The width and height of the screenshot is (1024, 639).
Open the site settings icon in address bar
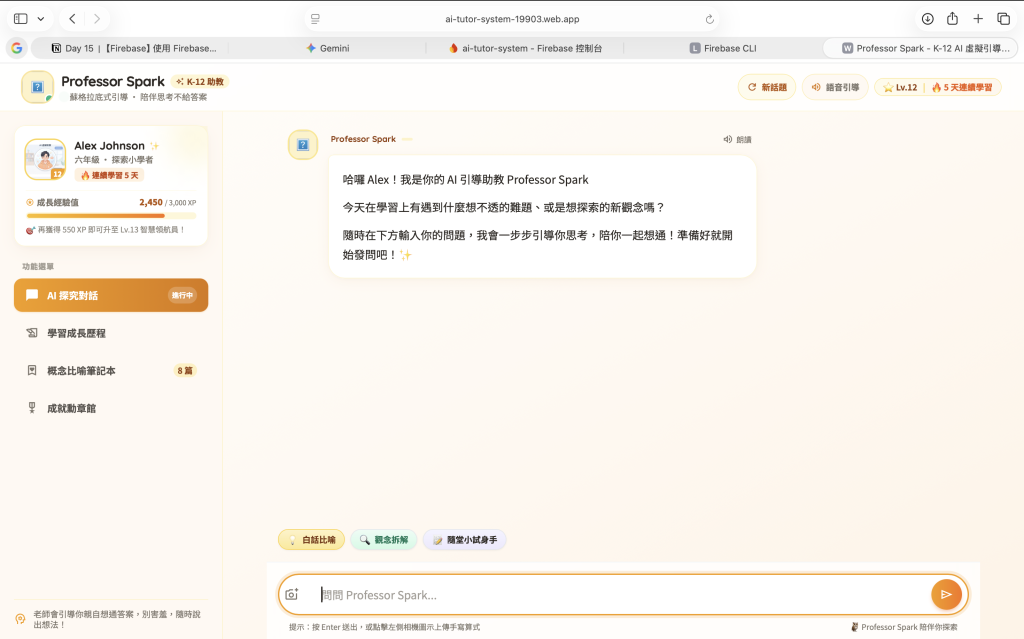click(x=315, y=19)
